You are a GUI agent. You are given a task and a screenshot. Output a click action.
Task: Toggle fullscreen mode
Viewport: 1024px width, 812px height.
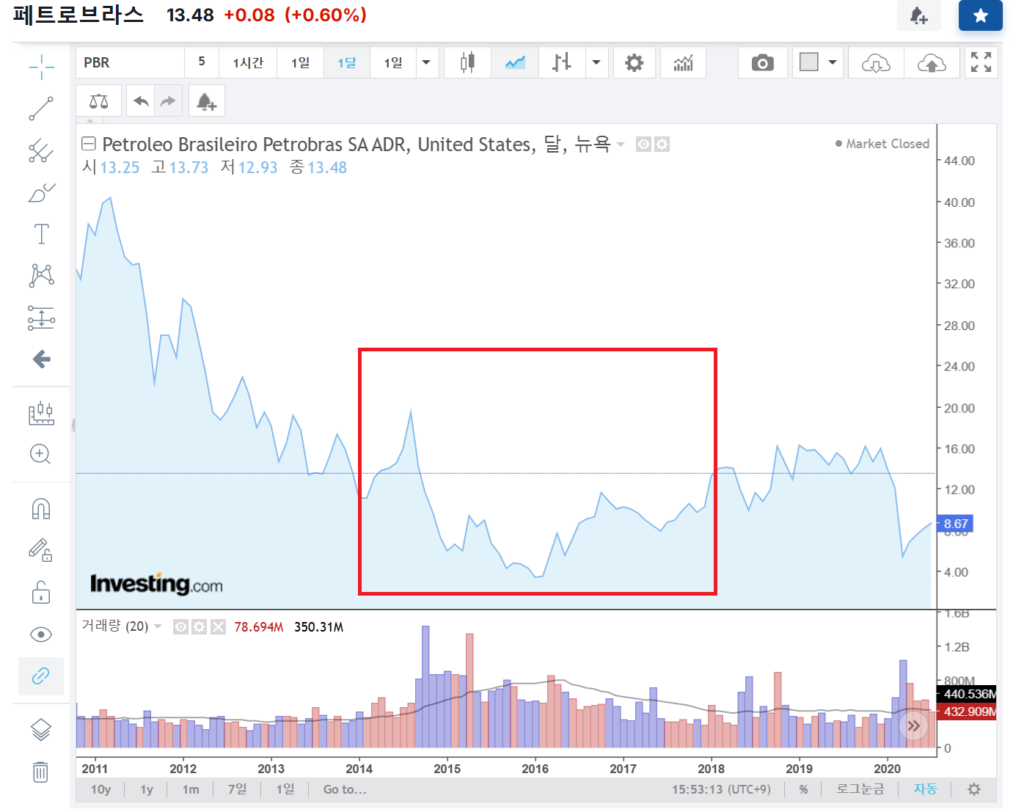point(981,63)
